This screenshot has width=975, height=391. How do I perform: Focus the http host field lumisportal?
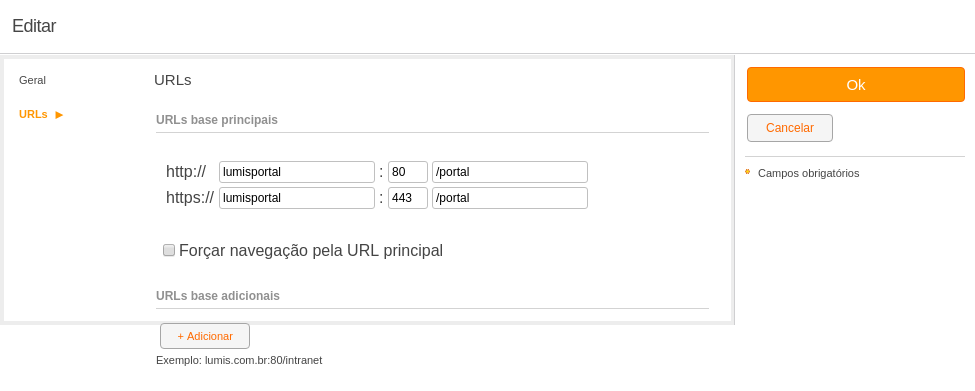click(297, 172)
